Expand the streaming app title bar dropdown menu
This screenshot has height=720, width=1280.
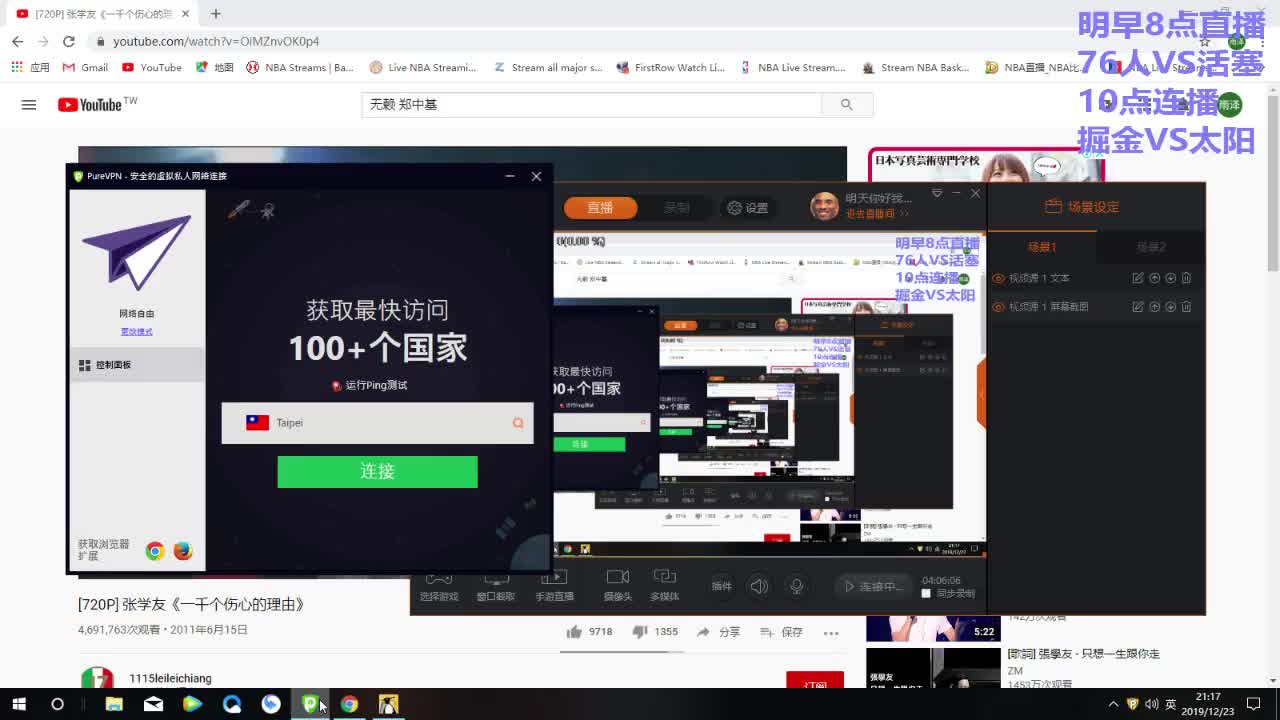pos(937,193)
